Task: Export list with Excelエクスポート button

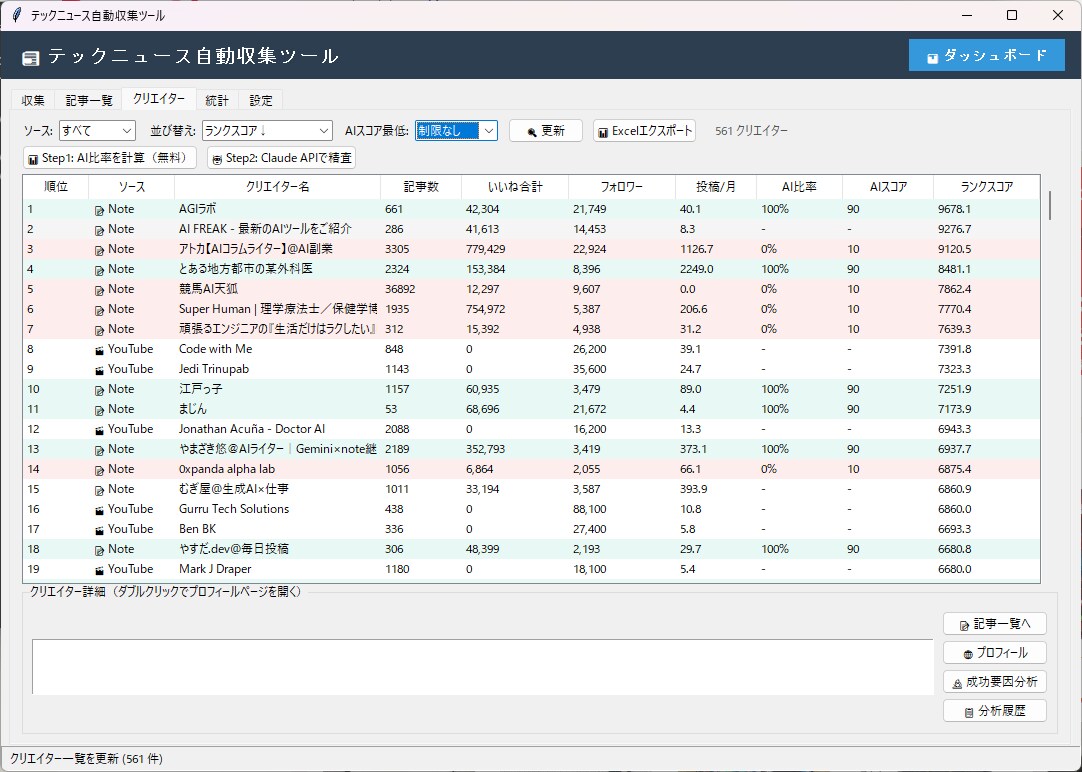Action: click(645, 130)
